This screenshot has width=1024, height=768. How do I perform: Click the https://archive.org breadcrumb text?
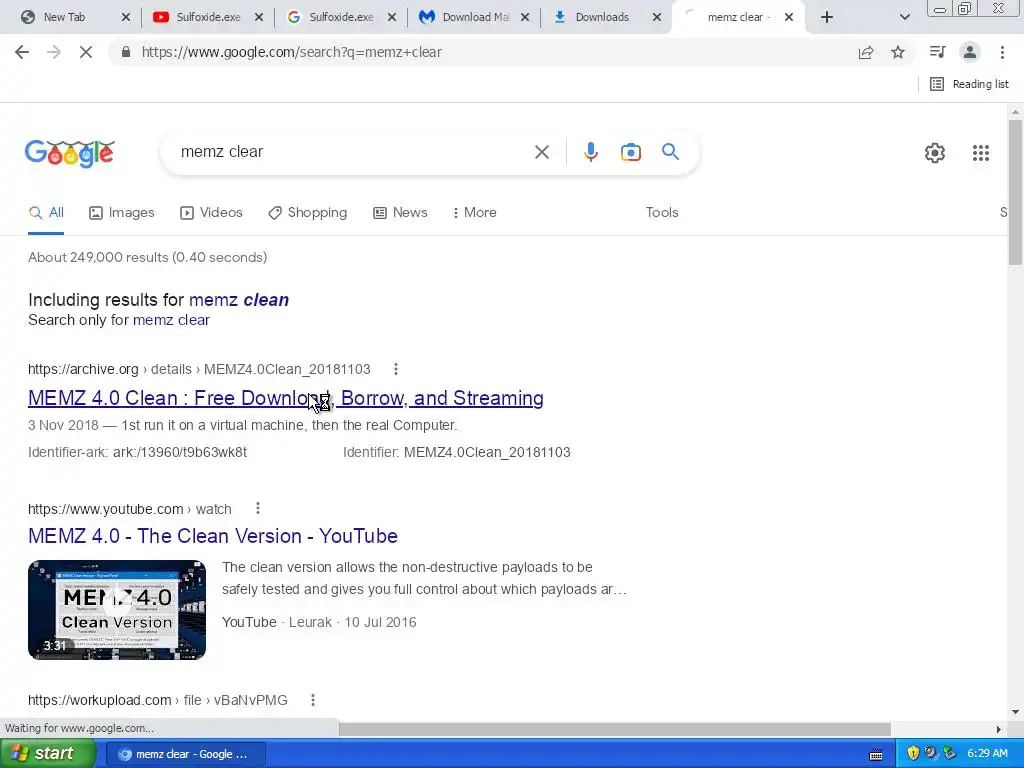click(83, 370)
